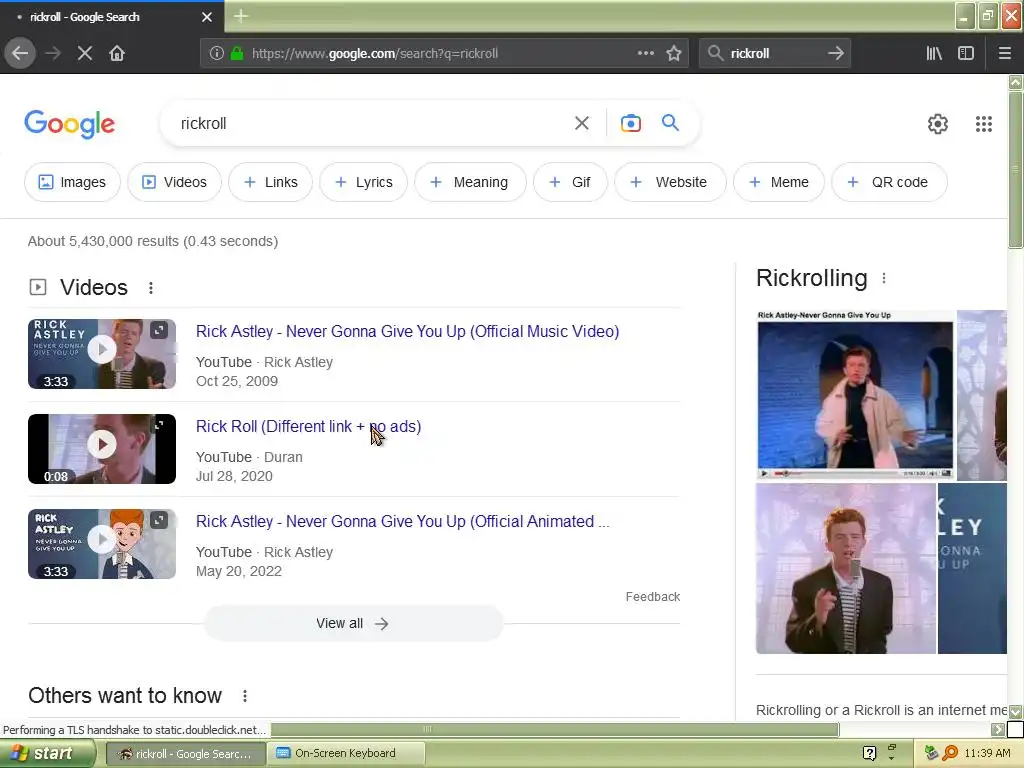Click the 11:39 AM clock
The image size is (1024, 768).
(987, 753)
